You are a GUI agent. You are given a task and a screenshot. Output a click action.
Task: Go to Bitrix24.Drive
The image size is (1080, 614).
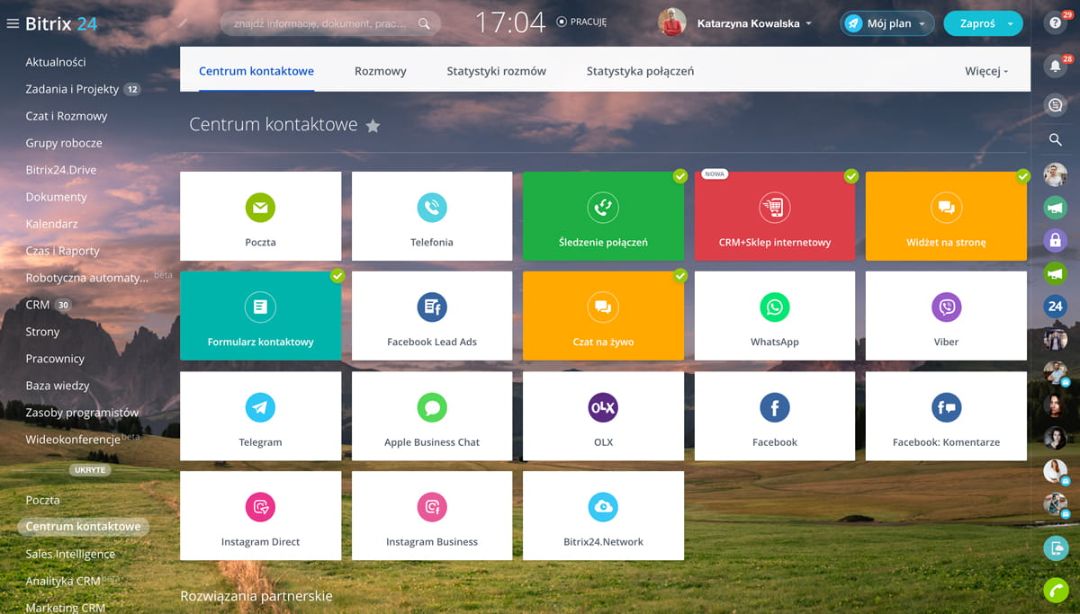coord(61,170)
